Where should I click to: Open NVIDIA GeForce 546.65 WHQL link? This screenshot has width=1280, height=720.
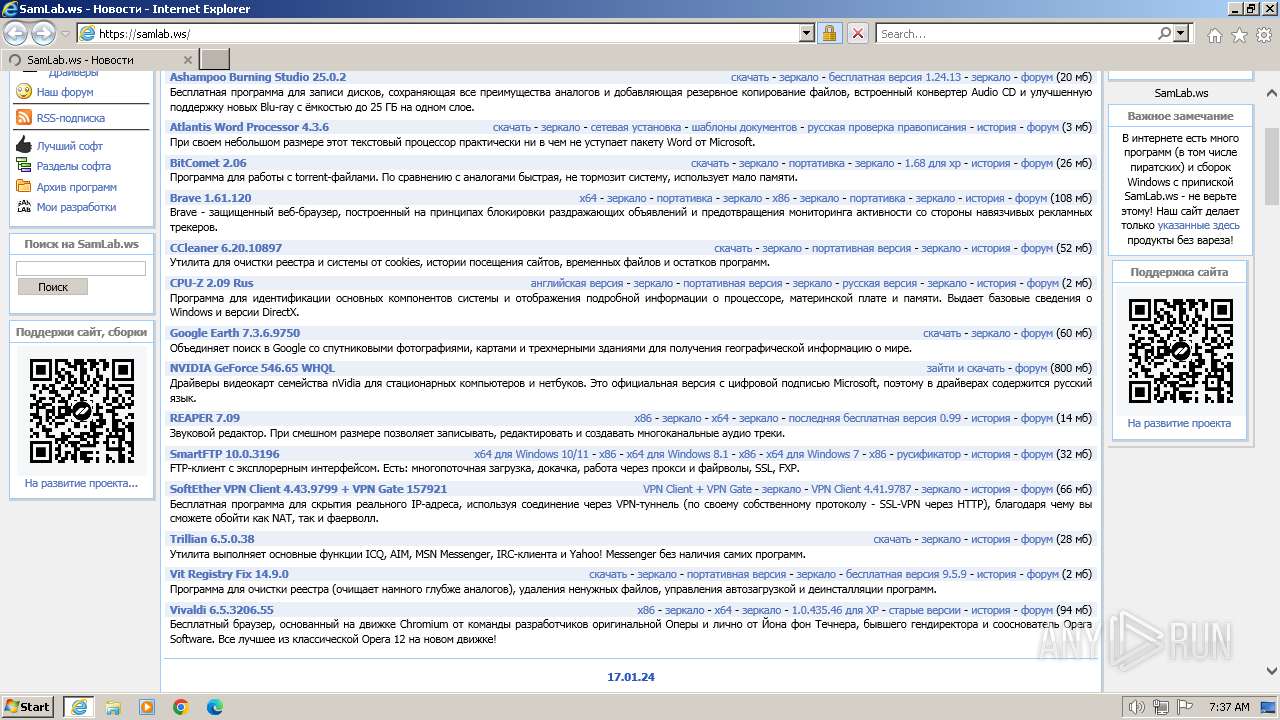point(253,368)
